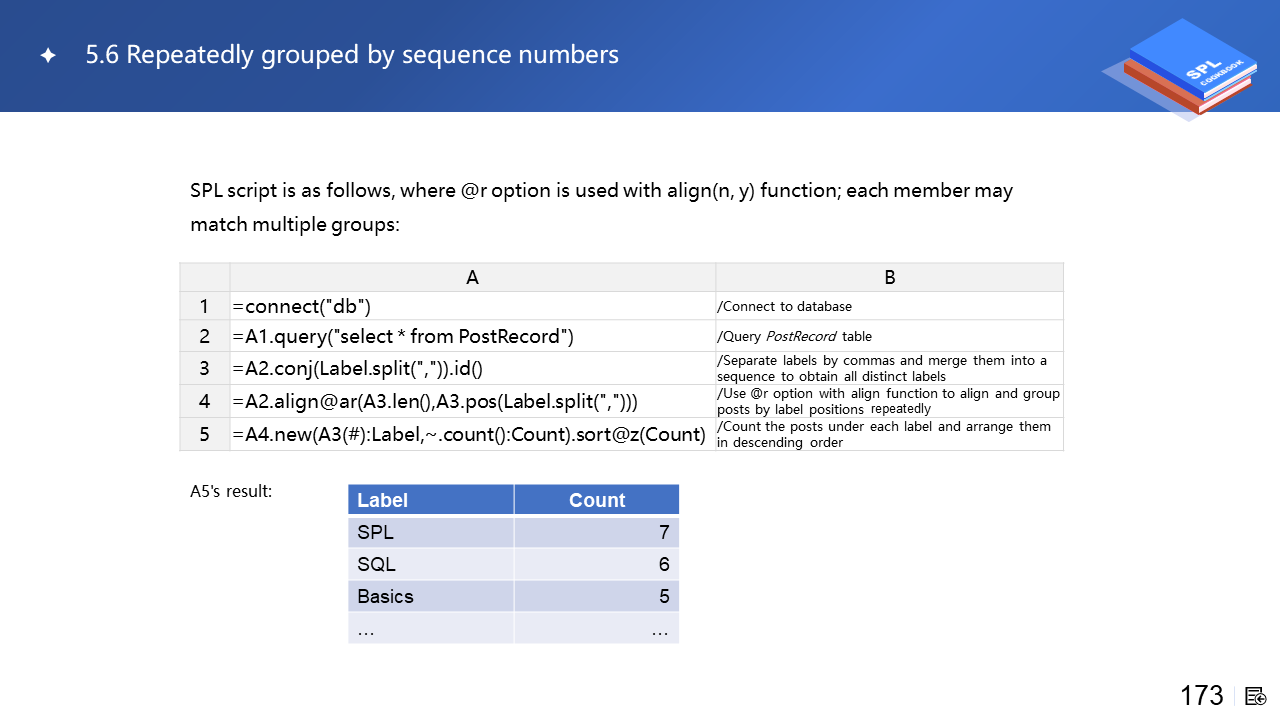
Task: Select the A2.conj Label.split cell
Action: coord(472,368)
